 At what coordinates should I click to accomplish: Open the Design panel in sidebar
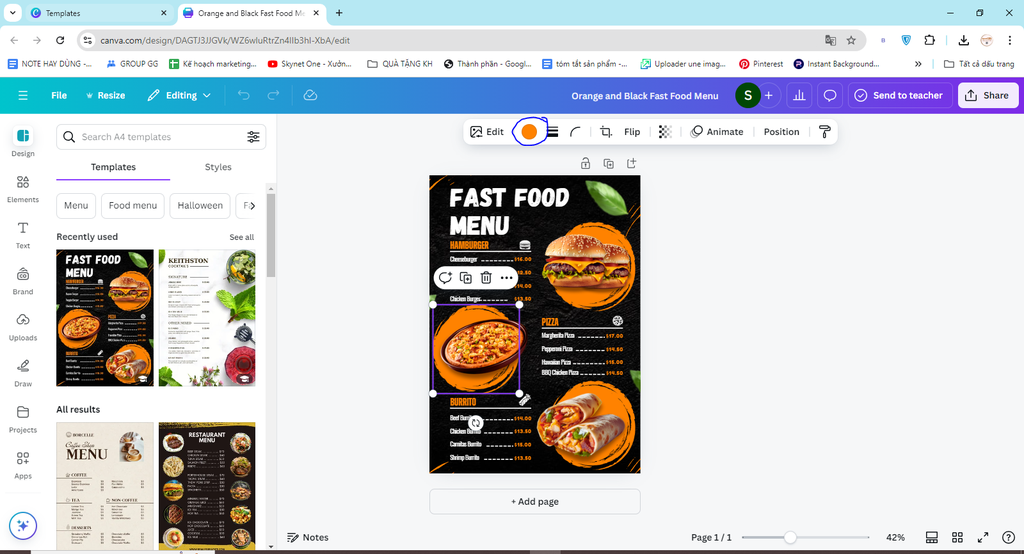click(23, 142)
